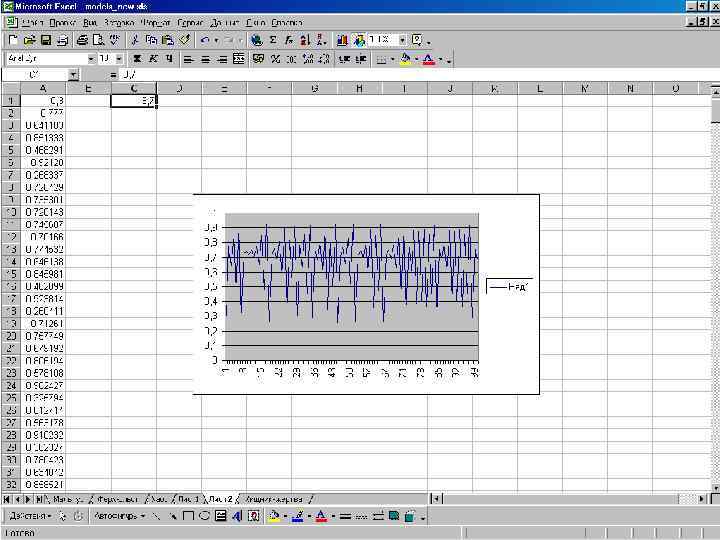This screenshot has height=540, width=720.
Task: Open the Name Box dropdown arrow
Action: pyautogui.click(x=73, y=75)
